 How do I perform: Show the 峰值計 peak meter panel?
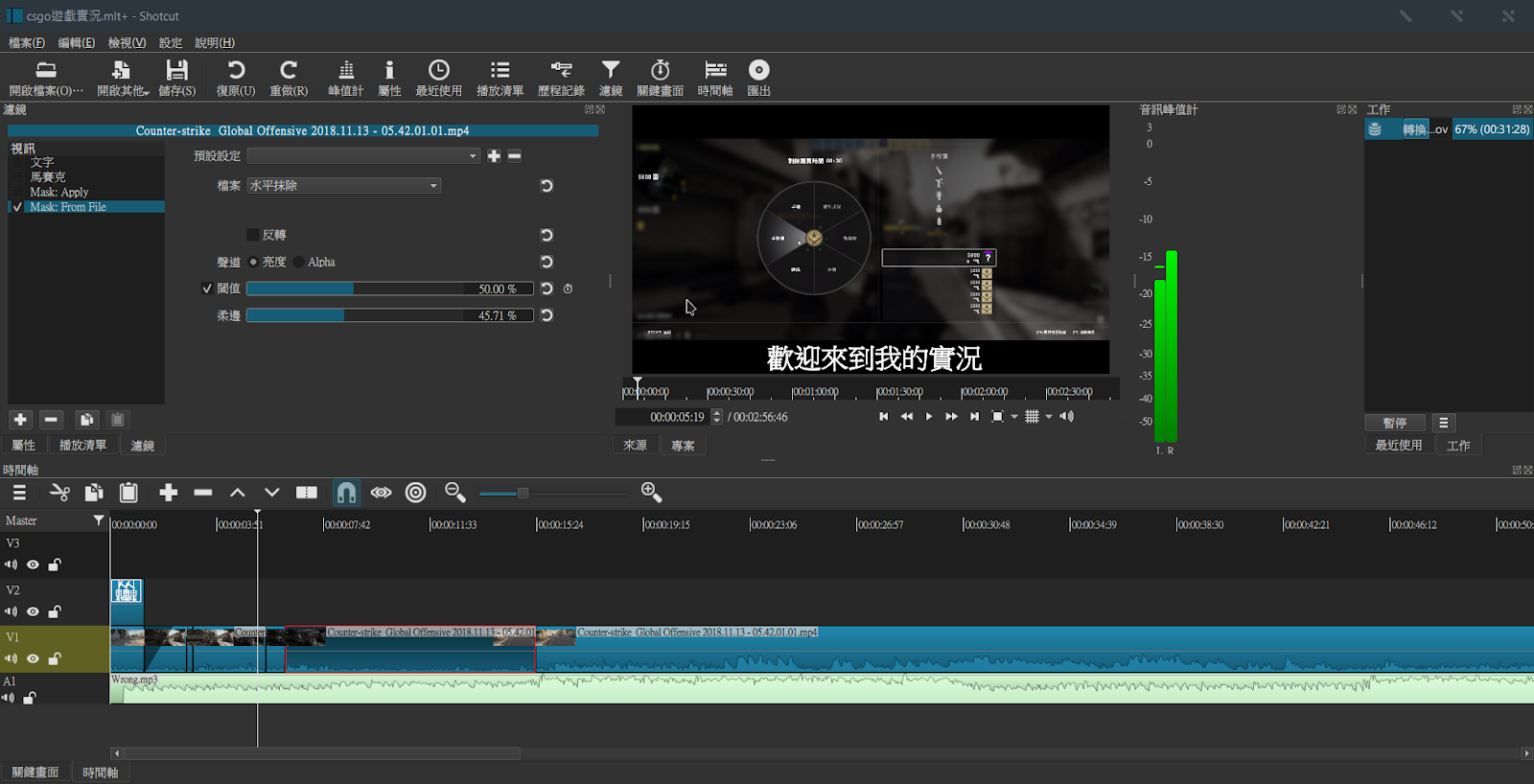pos(346,78)
